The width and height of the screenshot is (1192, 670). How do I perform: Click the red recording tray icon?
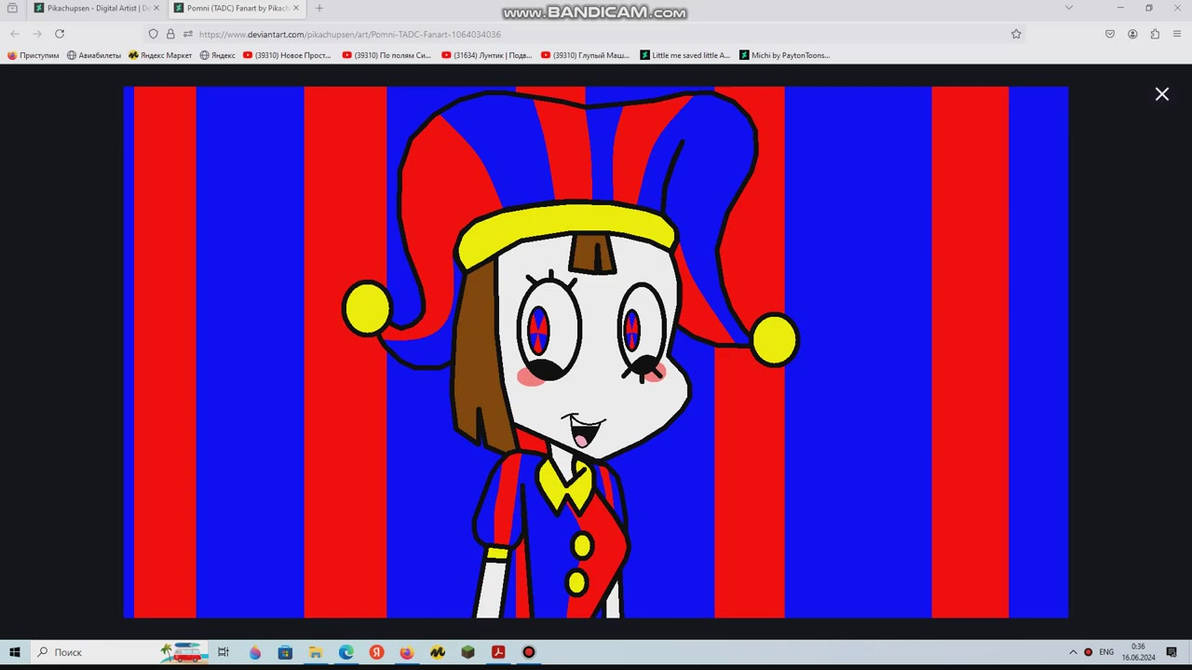[1088, 652]
